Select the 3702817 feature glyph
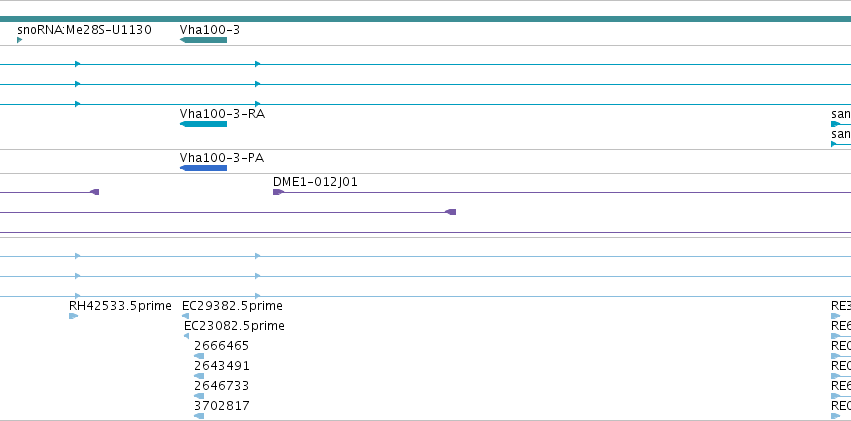The height and width of the screenshot is (421, 851). (199, 416)
